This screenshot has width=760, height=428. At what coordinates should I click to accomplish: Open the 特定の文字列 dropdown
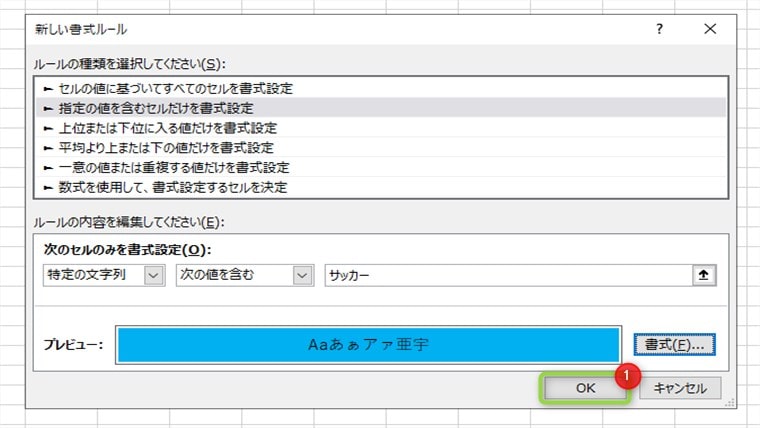[x=104, y=275]
